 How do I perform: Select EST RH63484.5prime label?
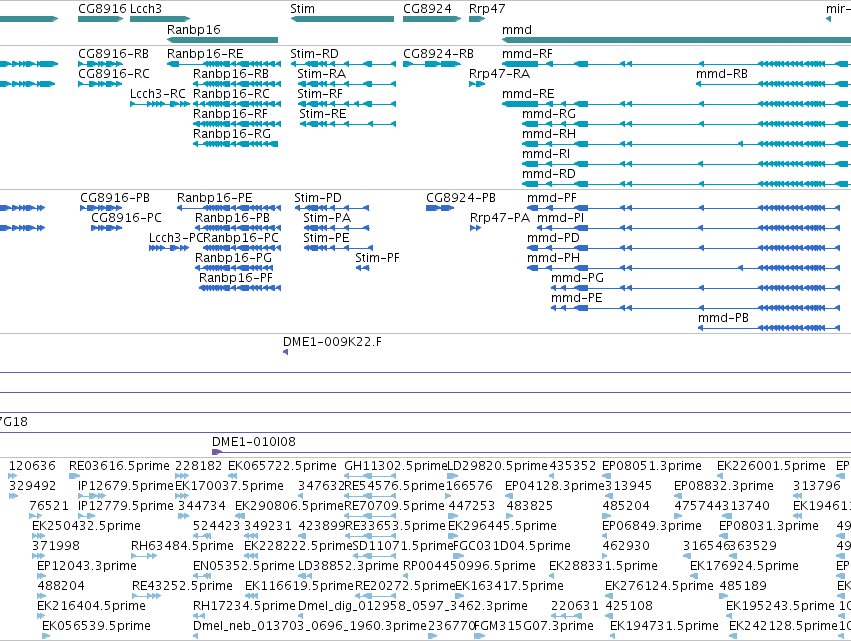(x=182, y=546)
